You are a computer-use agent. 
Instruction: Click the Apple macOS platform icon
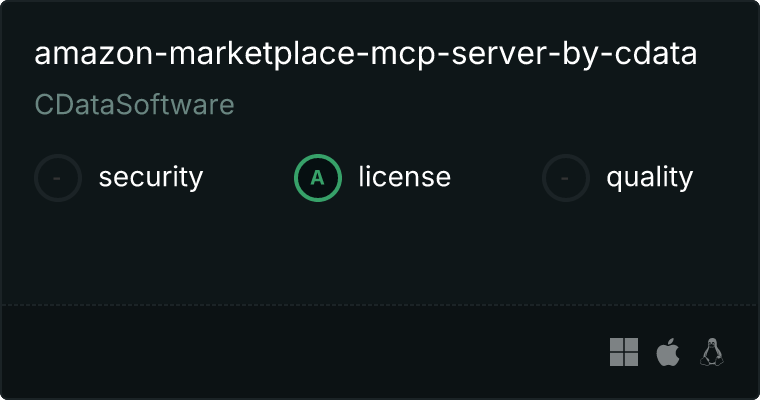pos(668,352)
